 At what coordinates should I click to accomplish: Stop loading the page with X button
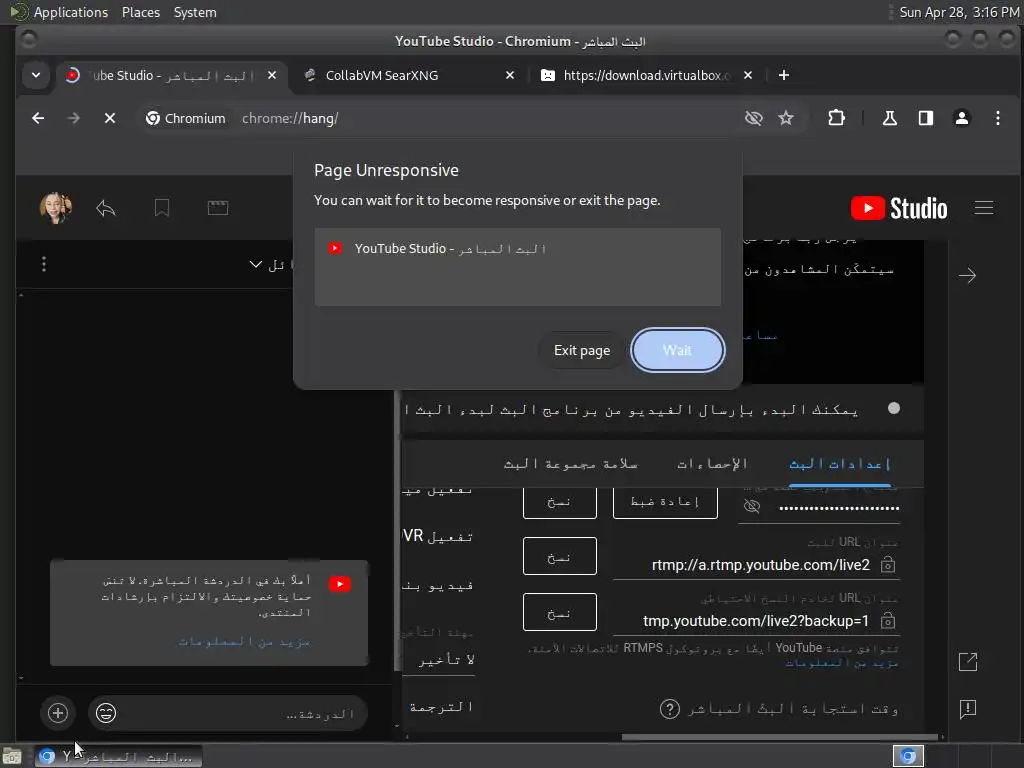110,118
